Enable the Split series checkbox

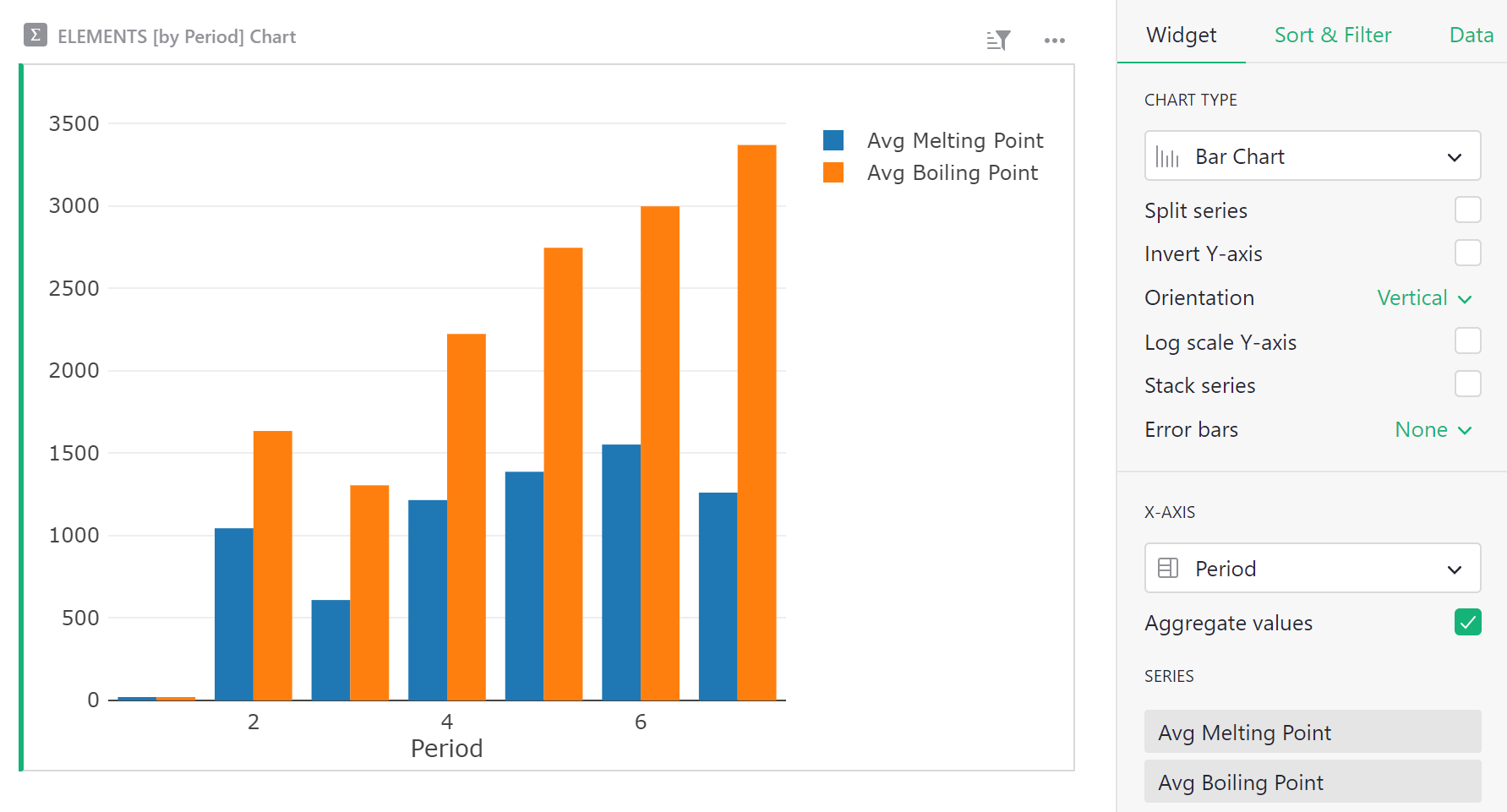pyautogui.click(x=1468, y=210)
